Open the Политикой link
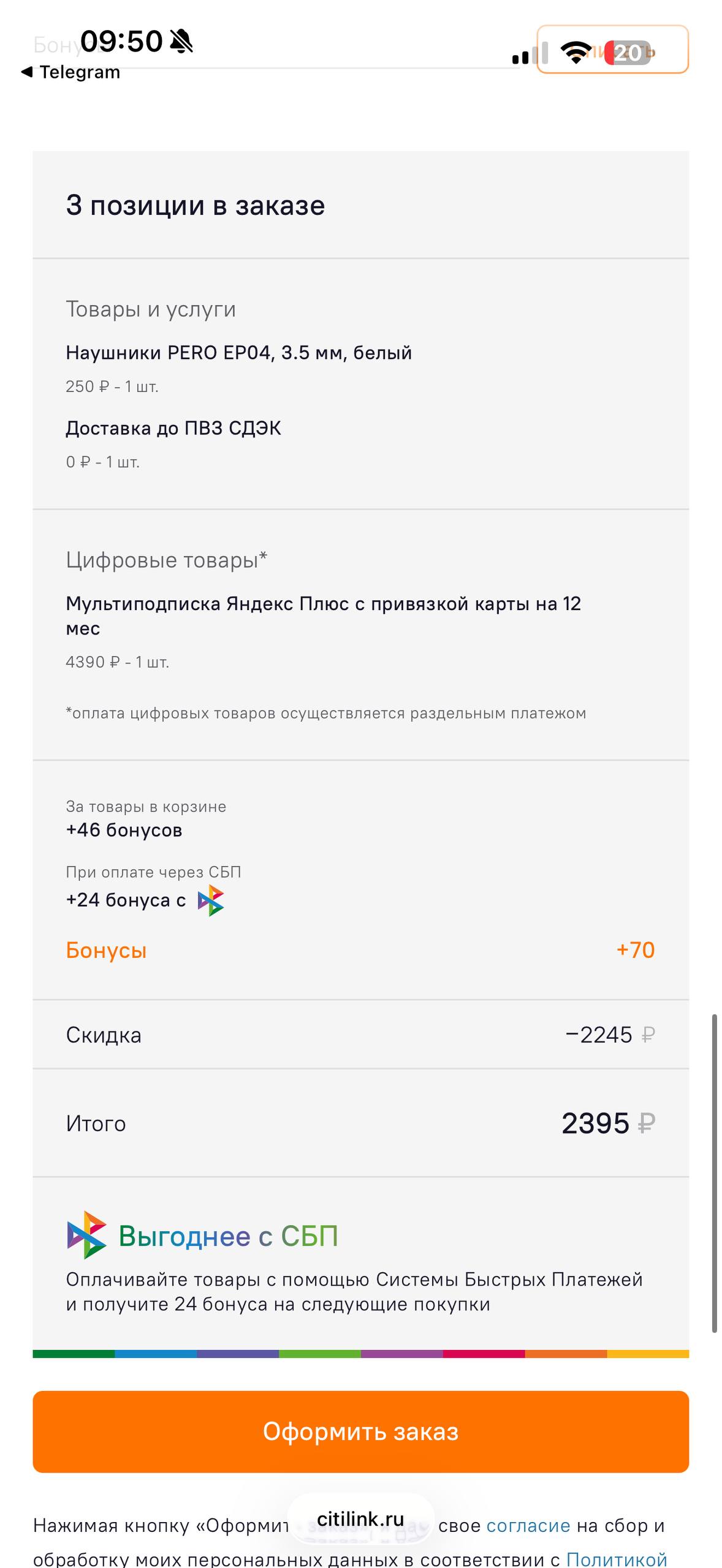 click(x=617, y=1558)
